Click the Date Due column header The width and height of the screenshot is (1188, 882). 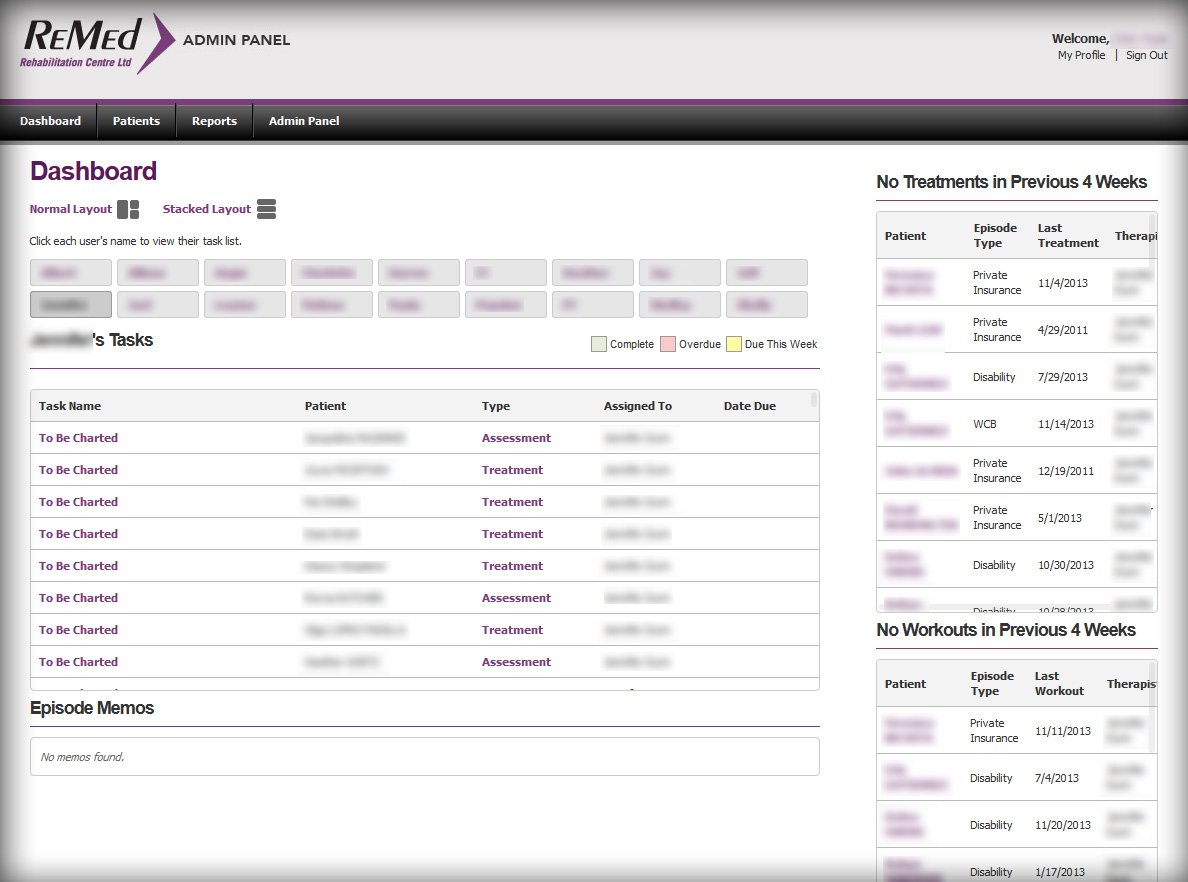tap(749, 406)
